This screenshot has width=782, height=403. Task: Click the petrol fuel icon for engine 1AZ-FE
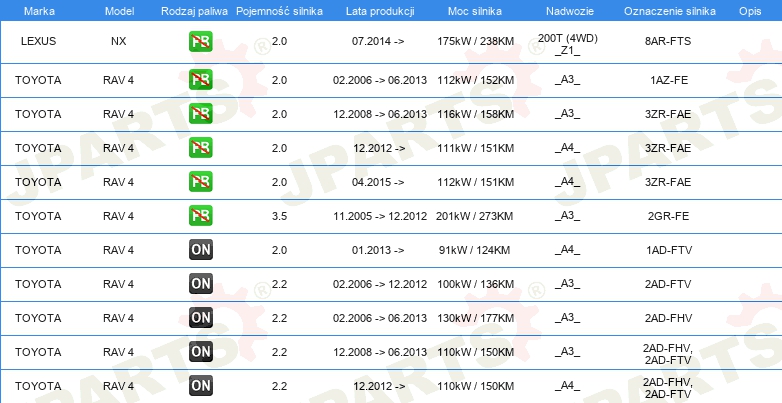tap(200, 80)
